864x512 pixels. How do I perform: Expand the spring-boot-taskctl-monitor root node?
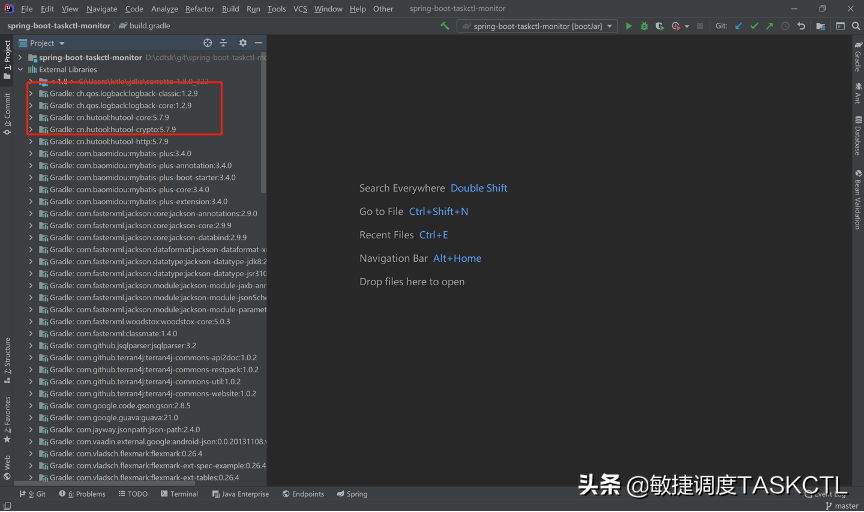20,57
